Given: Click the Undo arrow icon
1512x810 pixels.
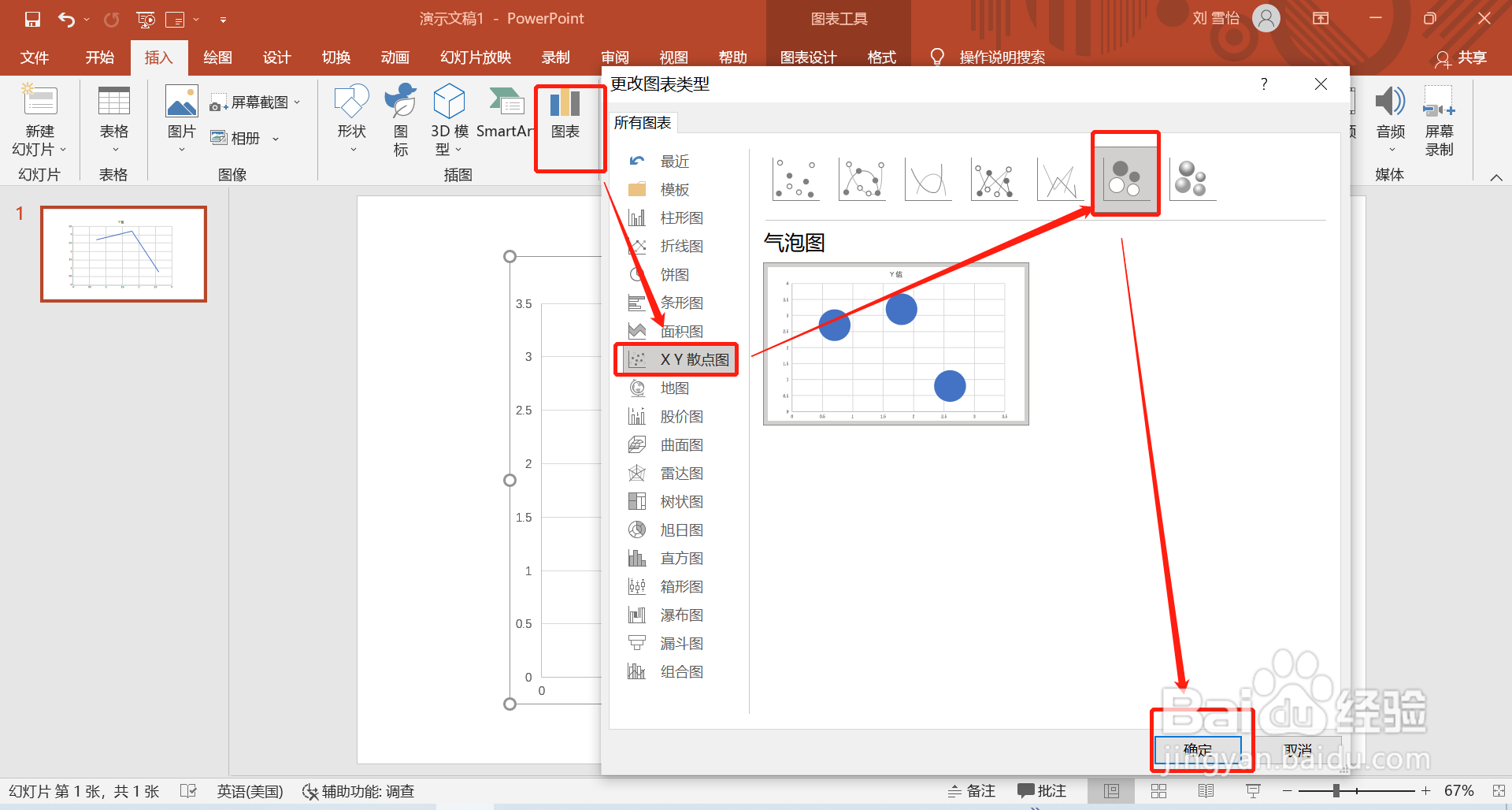Looking at the screenshot, I should pos(66,19).
